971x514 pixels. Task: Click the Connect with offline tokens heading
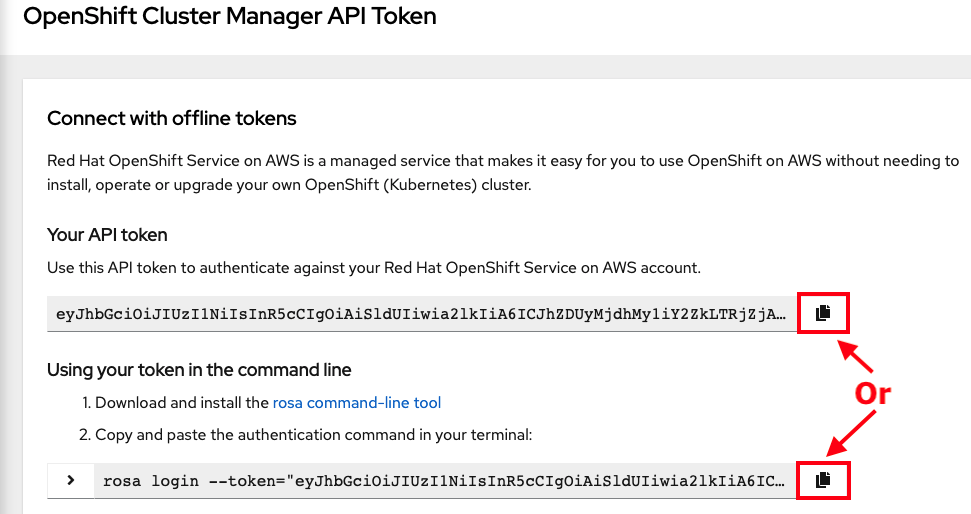click(172, 119)
